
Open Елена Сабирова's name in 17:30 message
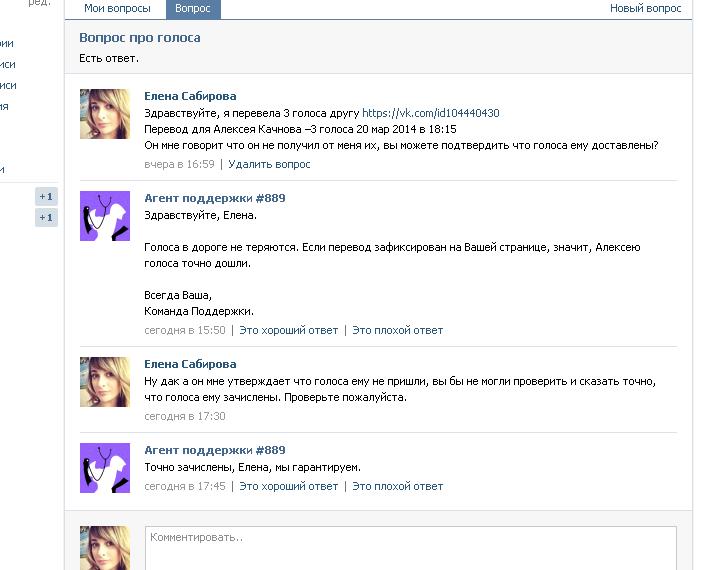(190, 364)
